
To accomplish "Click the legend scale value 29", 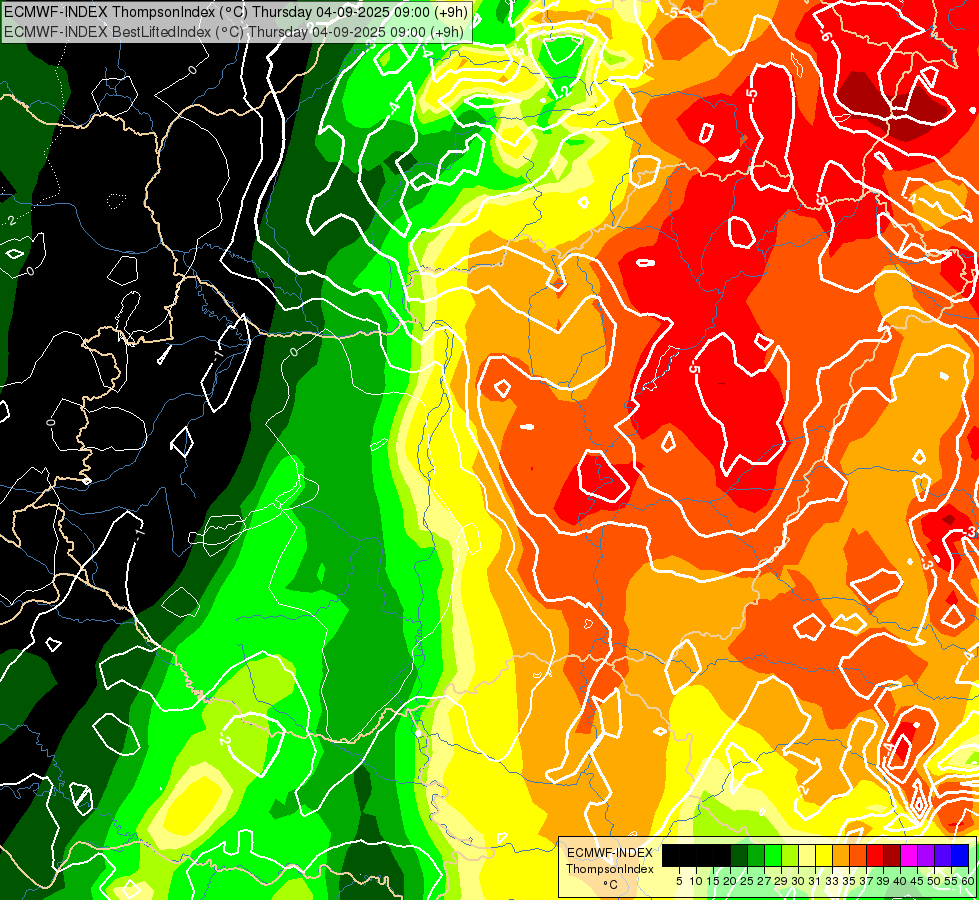I will 781,881.
